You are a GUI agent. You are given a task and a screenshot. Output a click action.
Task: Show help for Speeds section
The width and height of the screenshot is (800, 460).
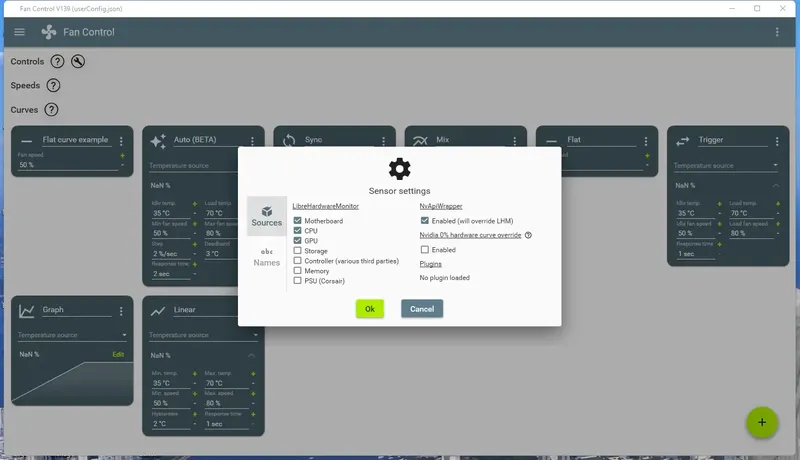point(53,85)
